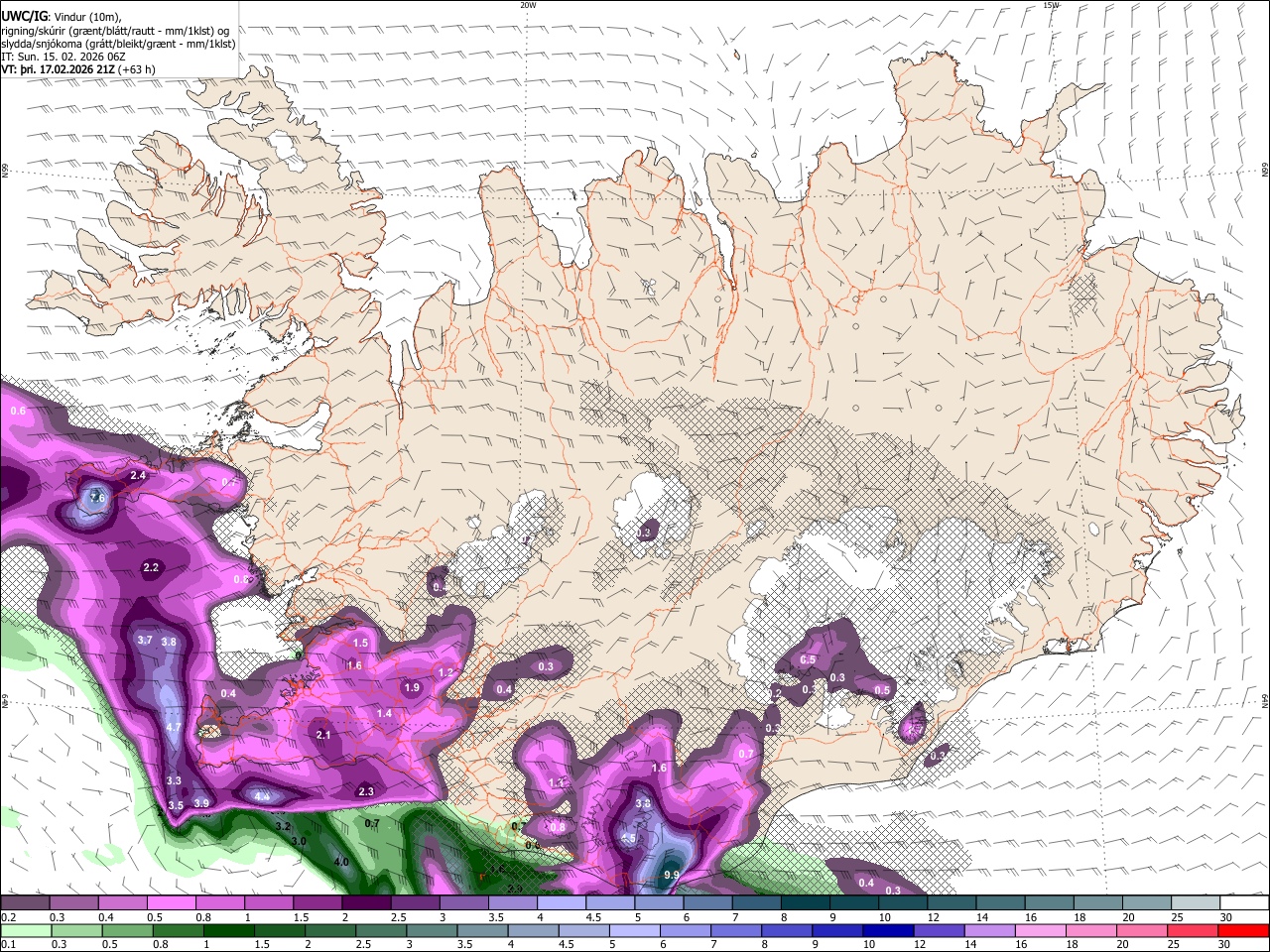Click the 'slydda/snjókoma' legend description line
1270x952 pixels.
tap(118, 44)
